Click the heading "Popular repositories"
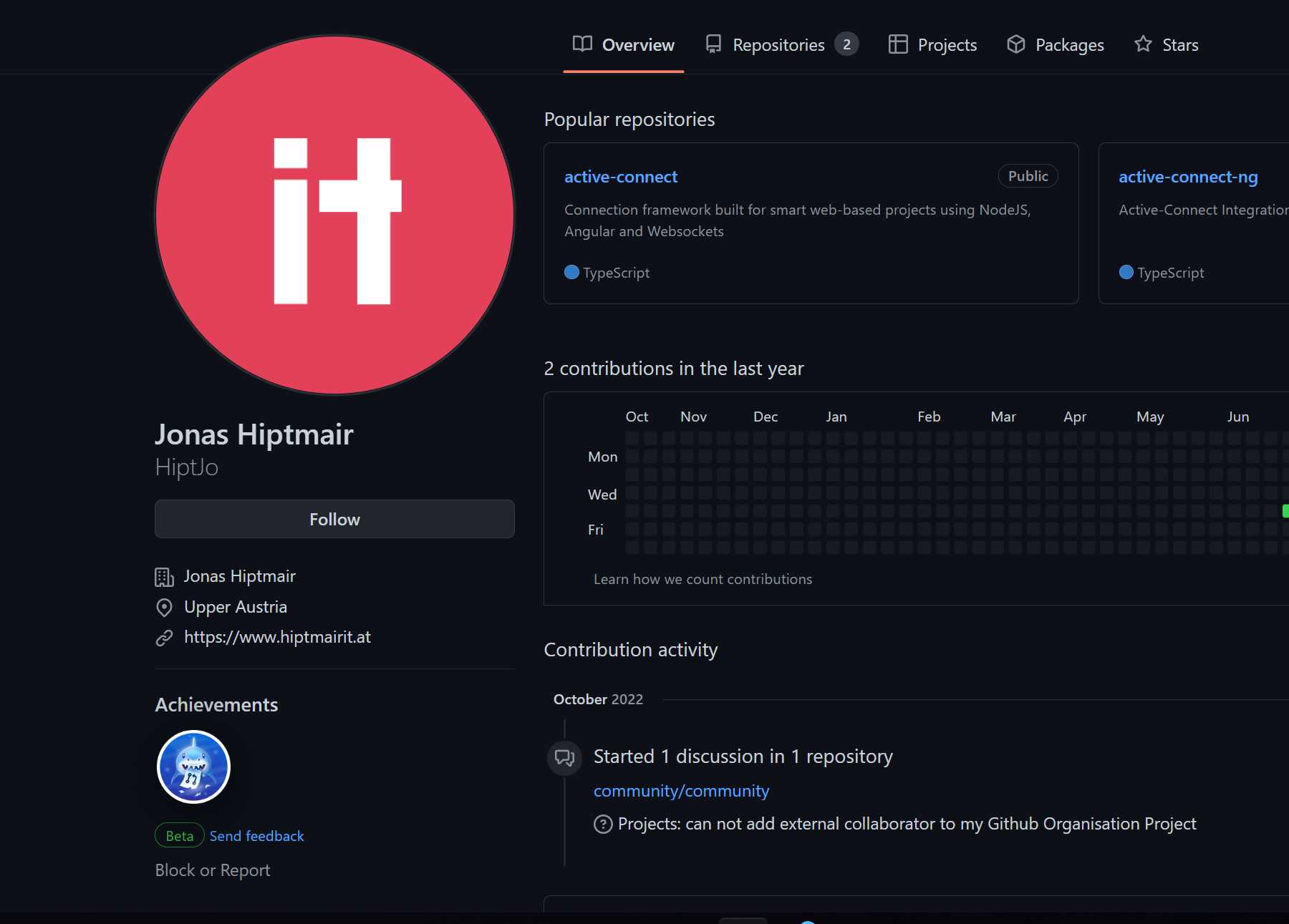 point(629,119)
